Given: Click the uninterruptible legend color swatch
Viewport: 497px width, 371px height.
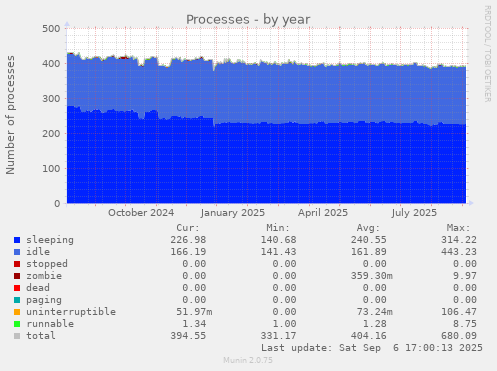Looking at the screenshot, I should pyautogui.click(x=17, y=312).
